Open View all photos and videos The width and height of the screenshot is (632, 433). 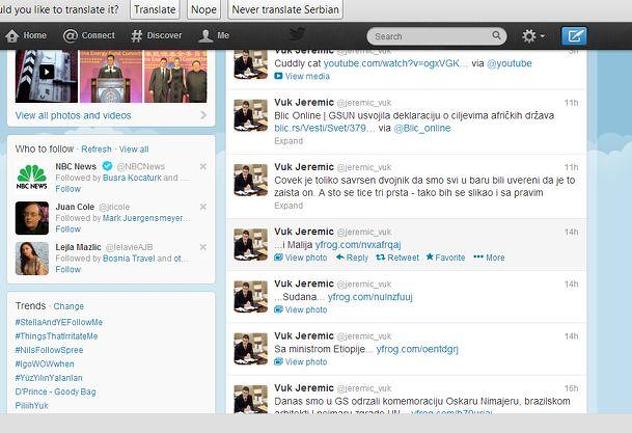(73, 115)
